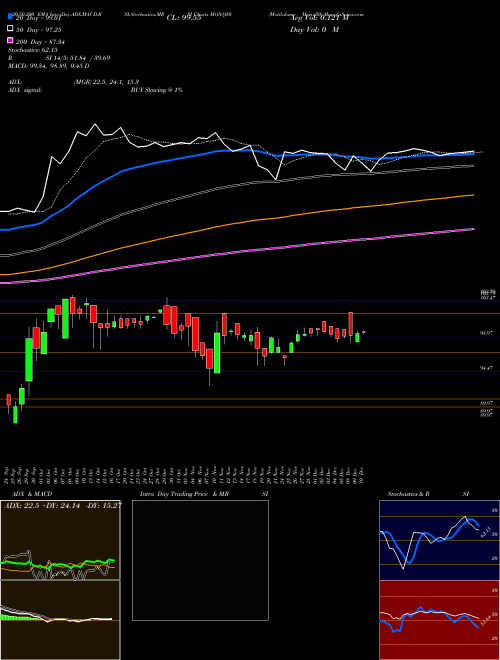The image size is (500, 660).
Task: Click the last small candle on the candlestick chart
Action: (x=364, y=332)
